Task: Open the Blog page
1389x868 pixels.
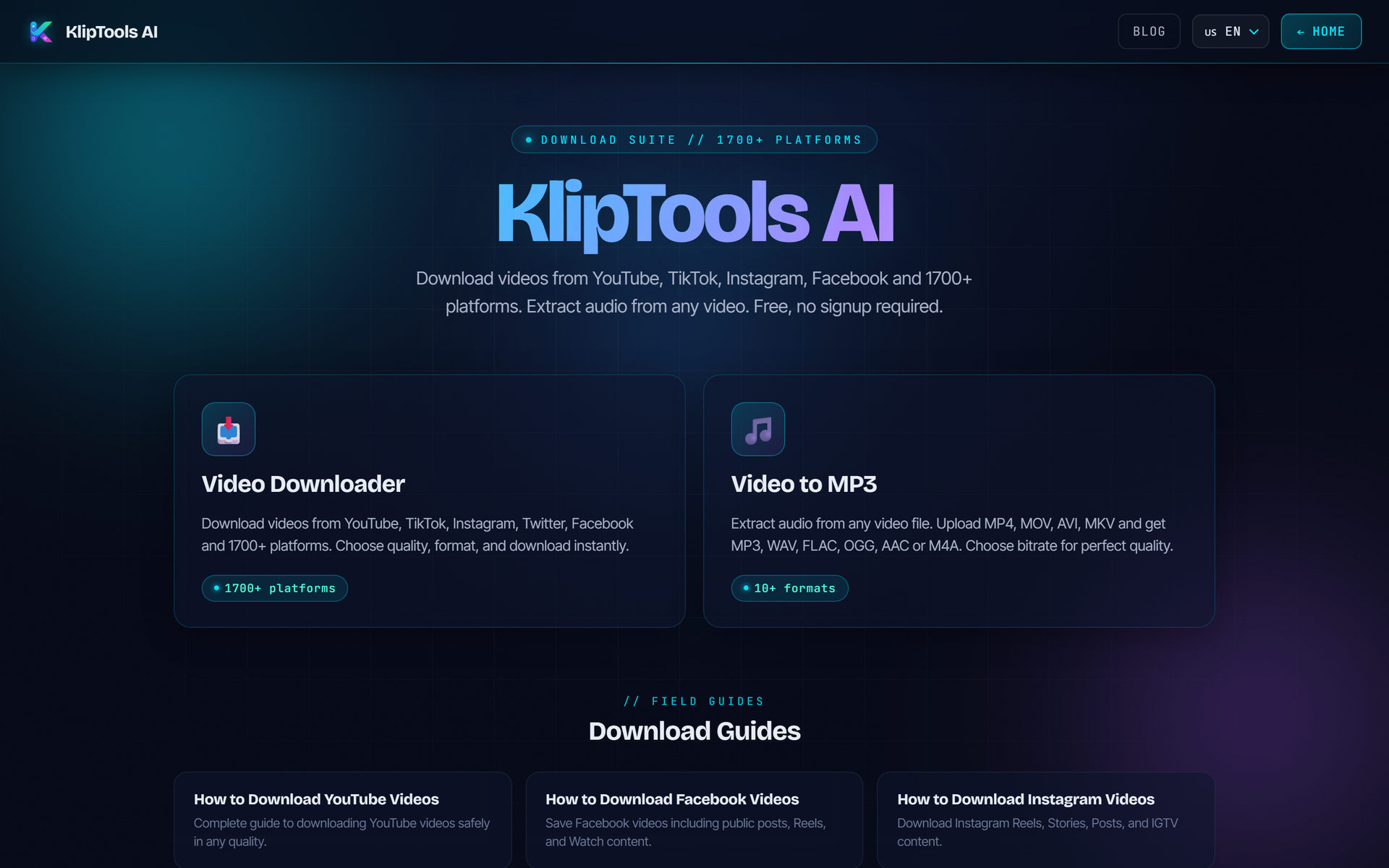Action: (x=1149, y=32)
